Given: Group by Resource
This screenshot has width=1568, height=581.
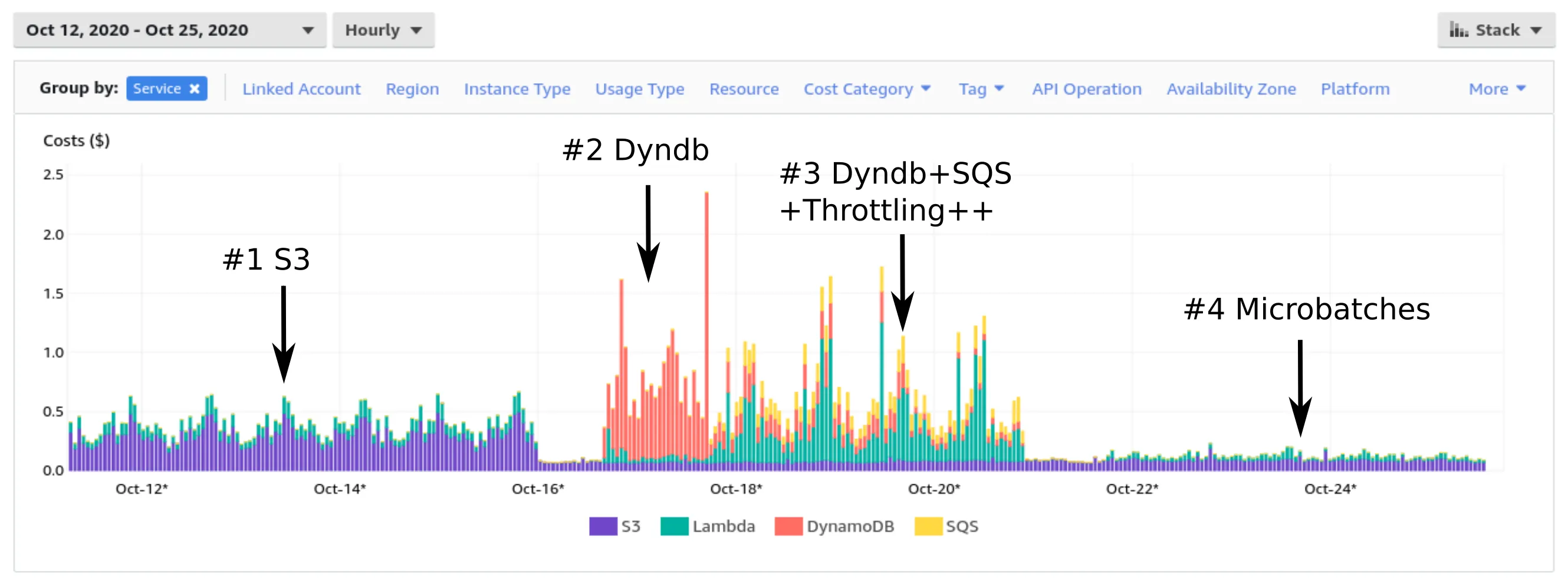Looking at the screenshot, I should 744,89.
